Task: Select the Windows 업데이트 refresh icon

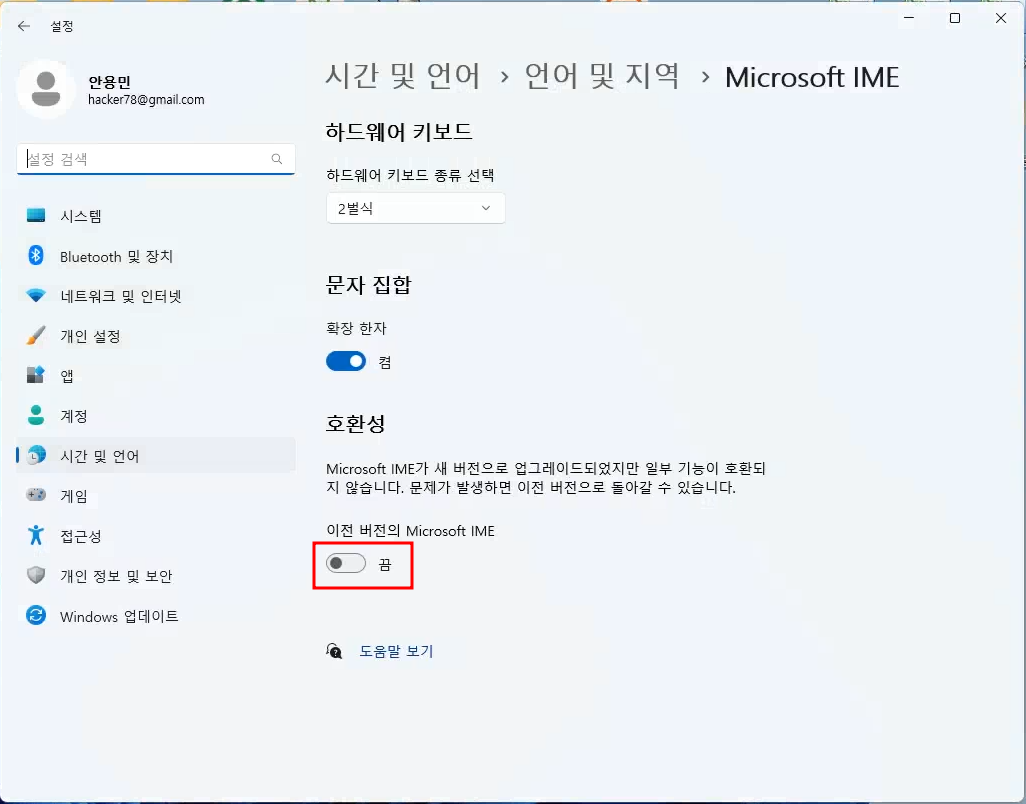Action: click(36, 616)
